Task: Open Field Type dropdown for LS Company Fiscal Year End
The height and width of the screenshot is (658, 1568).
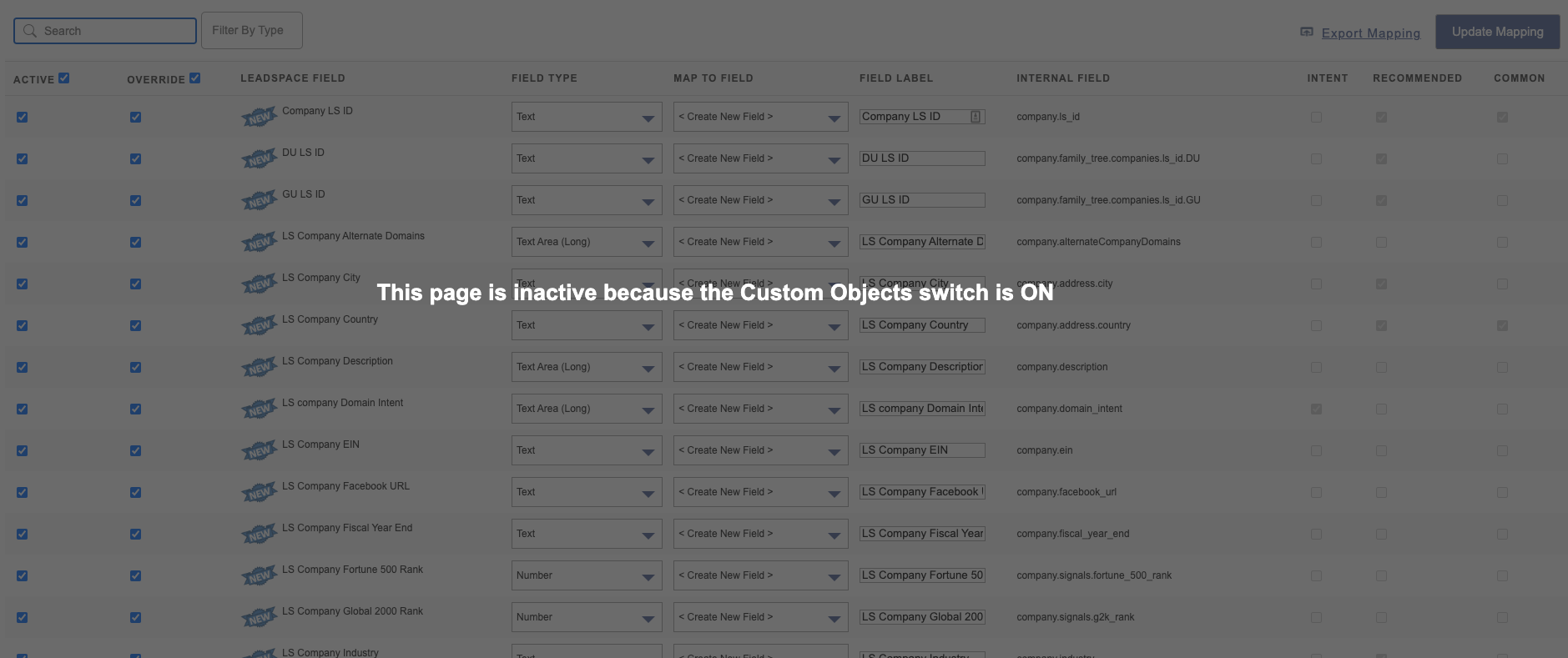Action: pos(587,534)
